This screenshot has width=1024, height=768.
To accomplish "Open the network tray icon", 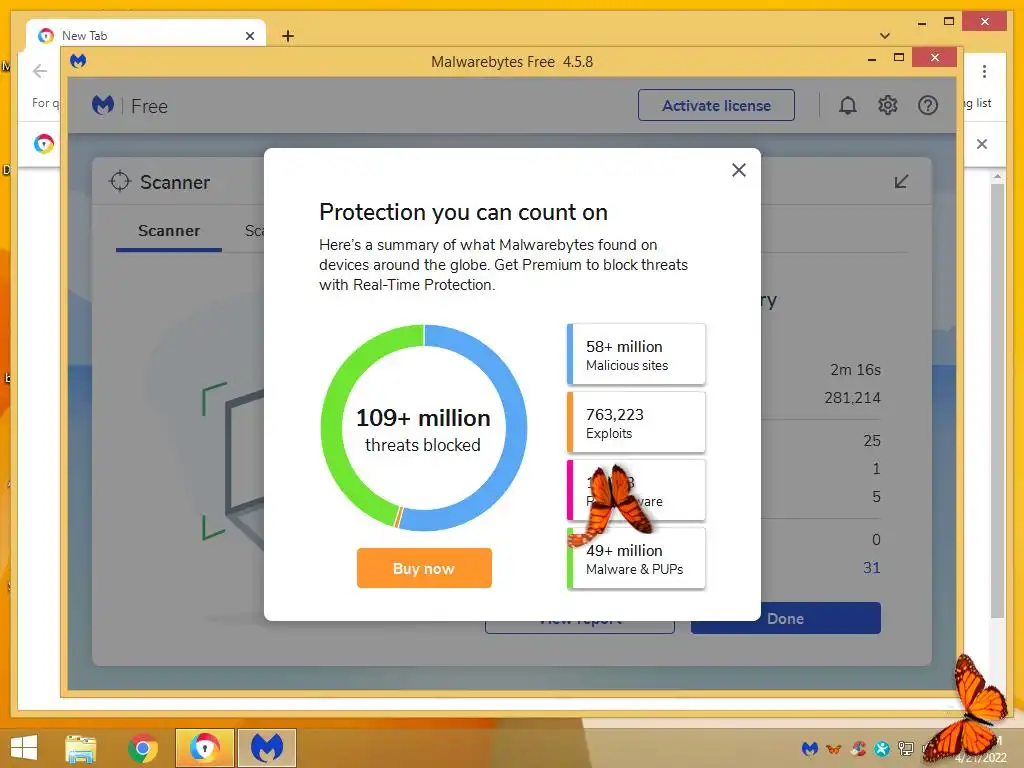I will pos(906,748).
